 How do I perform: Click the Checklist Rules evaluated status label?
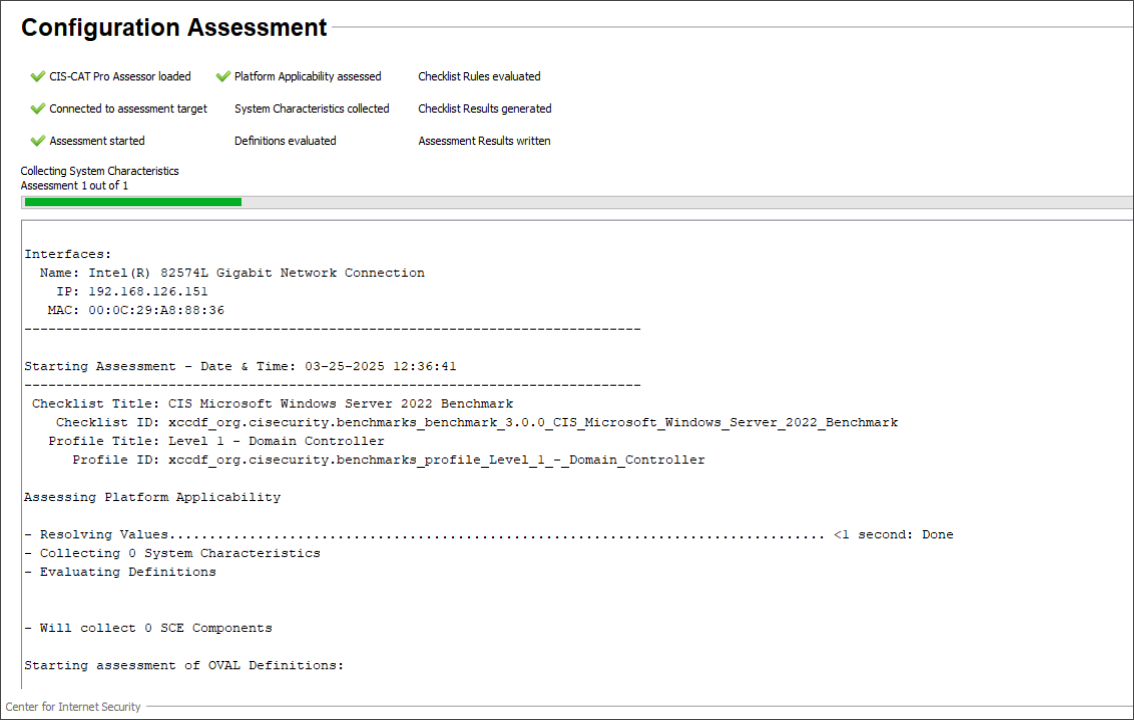click(x=479, y=76)
